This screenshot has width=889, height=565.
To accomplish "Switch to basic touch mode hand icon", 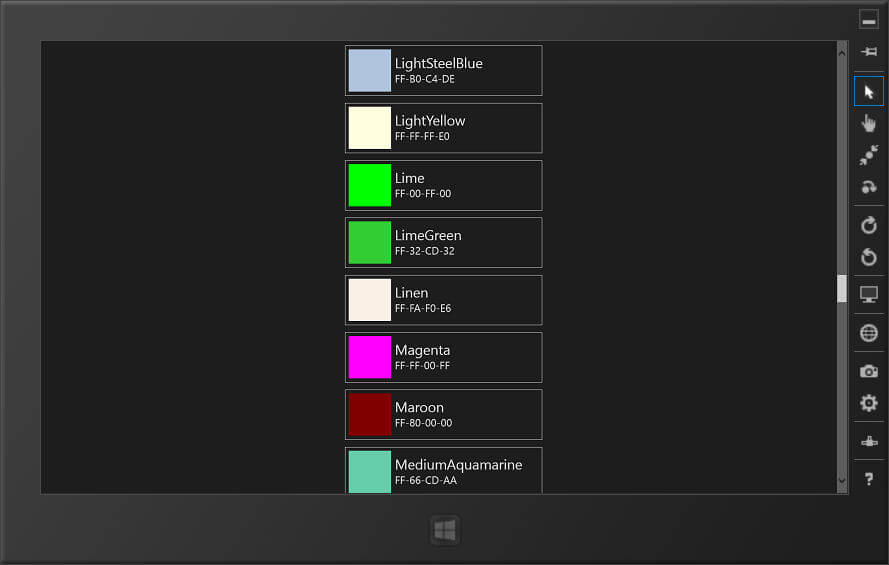I will [x=869, y=123].
